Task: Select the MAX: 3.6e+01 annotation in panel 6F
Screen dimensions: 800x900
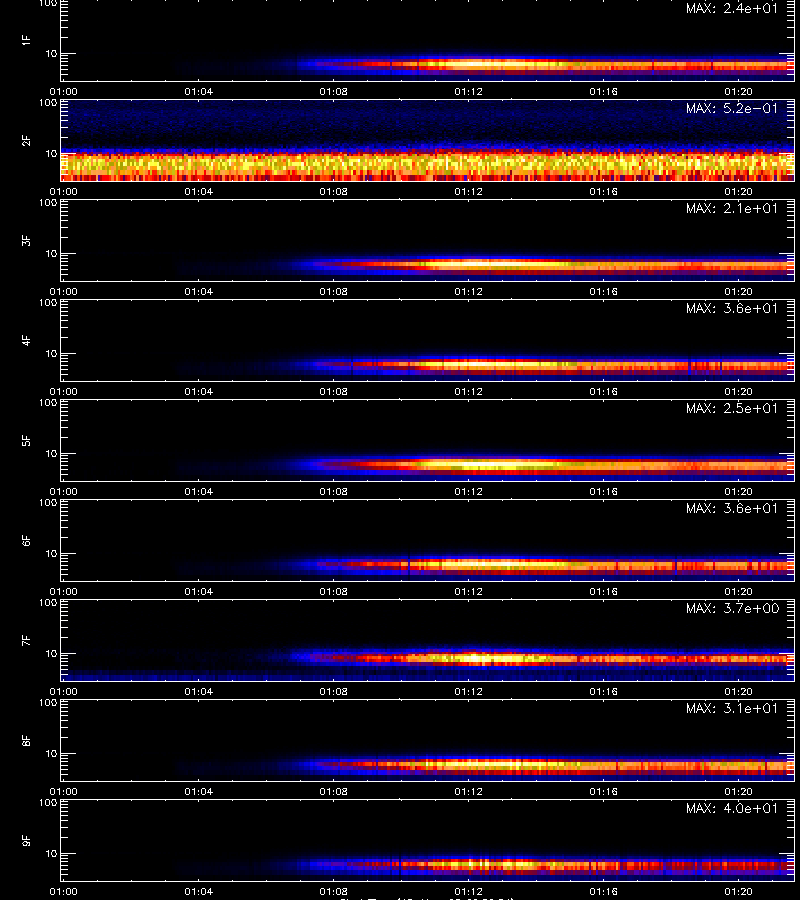Action: click(x=732, y=508)
